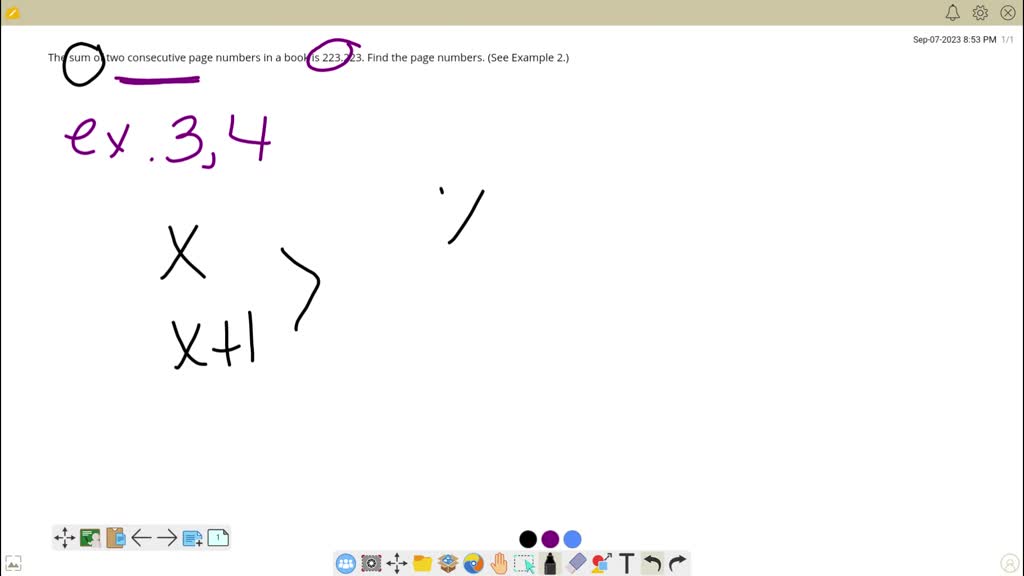Open the yellow folder icon
The height and width of the screenshot is (576, 1024).
click(x=423, y=563)
